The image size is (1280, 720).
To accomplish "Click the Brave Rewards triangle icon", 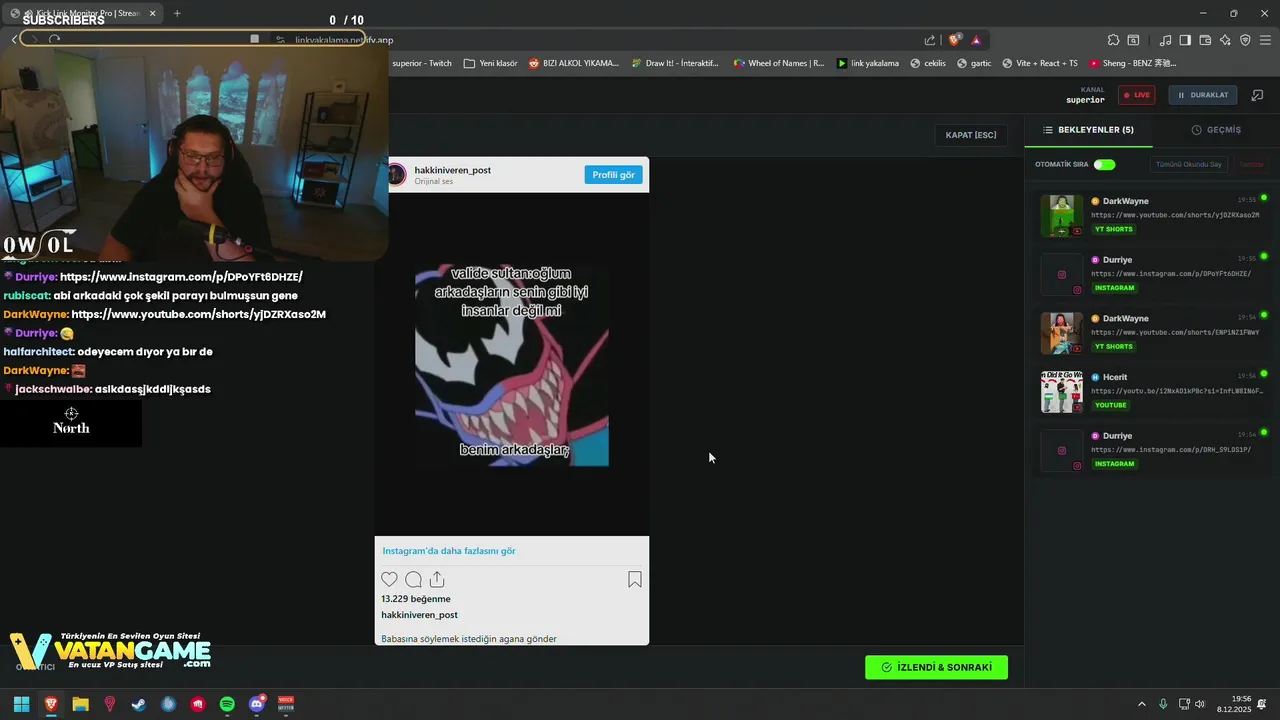I will pyautogui.click(x=976, y=40).
